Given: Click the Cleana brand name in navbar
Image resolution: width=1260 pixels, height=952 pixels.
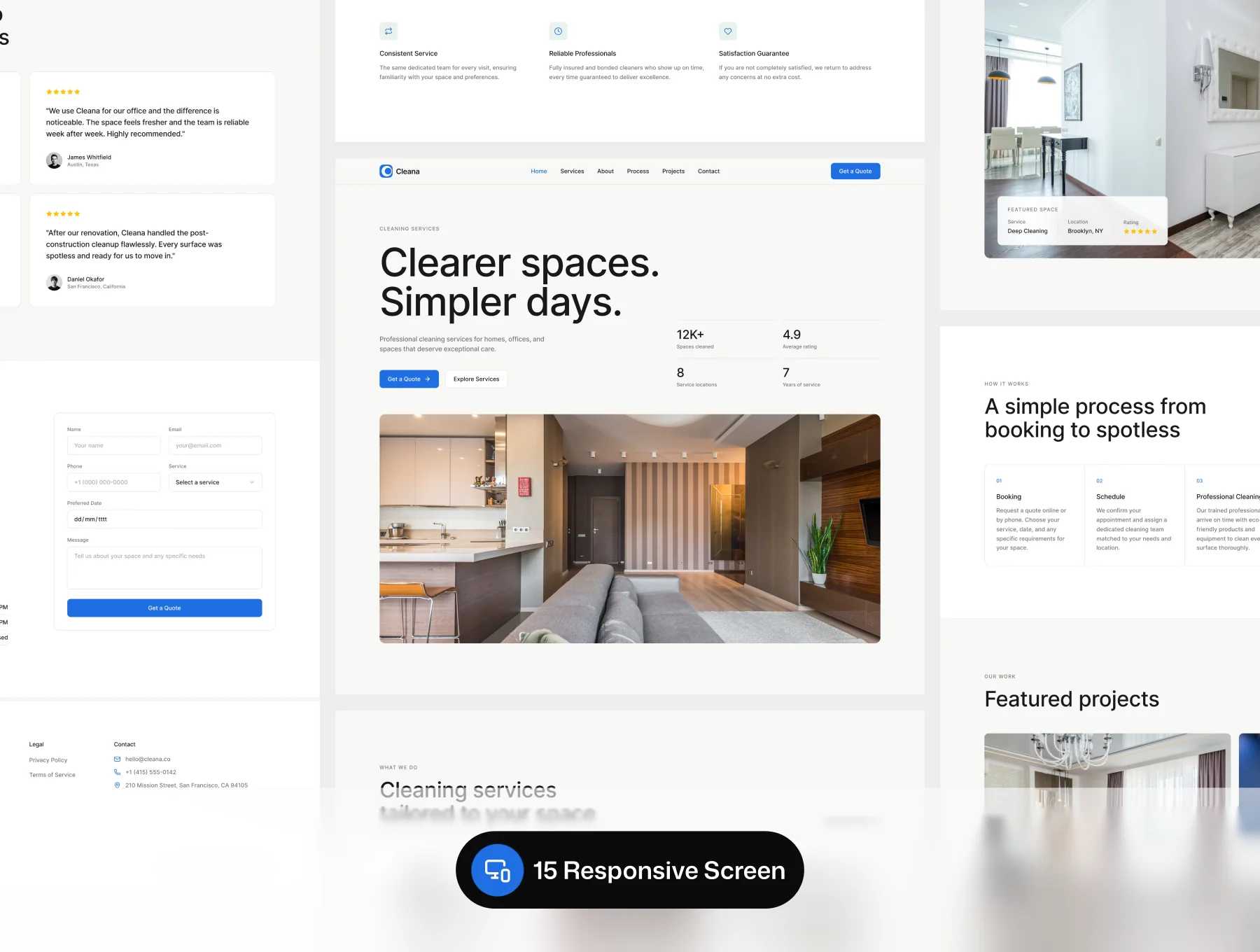Looking at the screenshot, I should coord(407,171).
